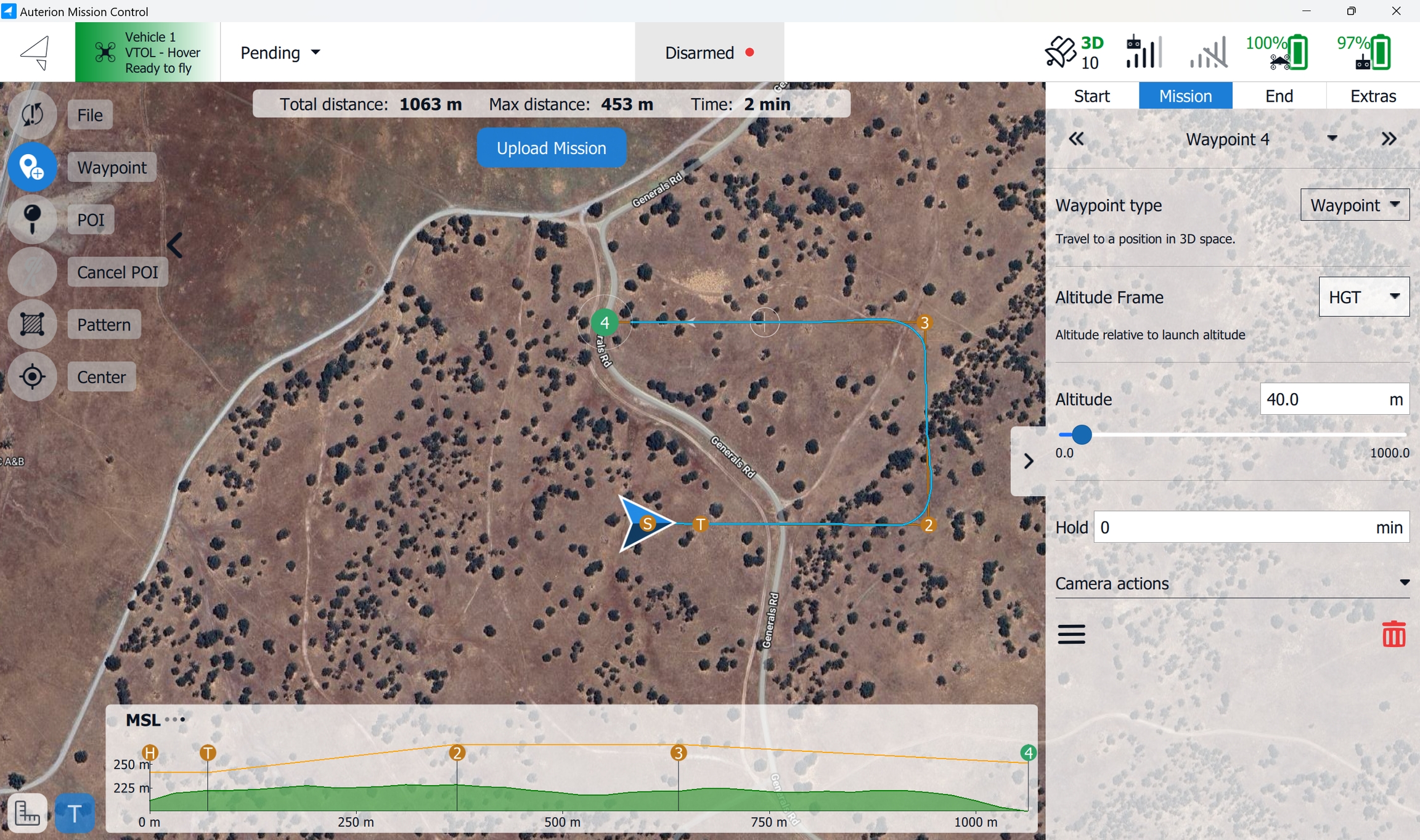Click the Pattern survey grid icon
The height and width of the screenshot is (840, 1420).
32,324
